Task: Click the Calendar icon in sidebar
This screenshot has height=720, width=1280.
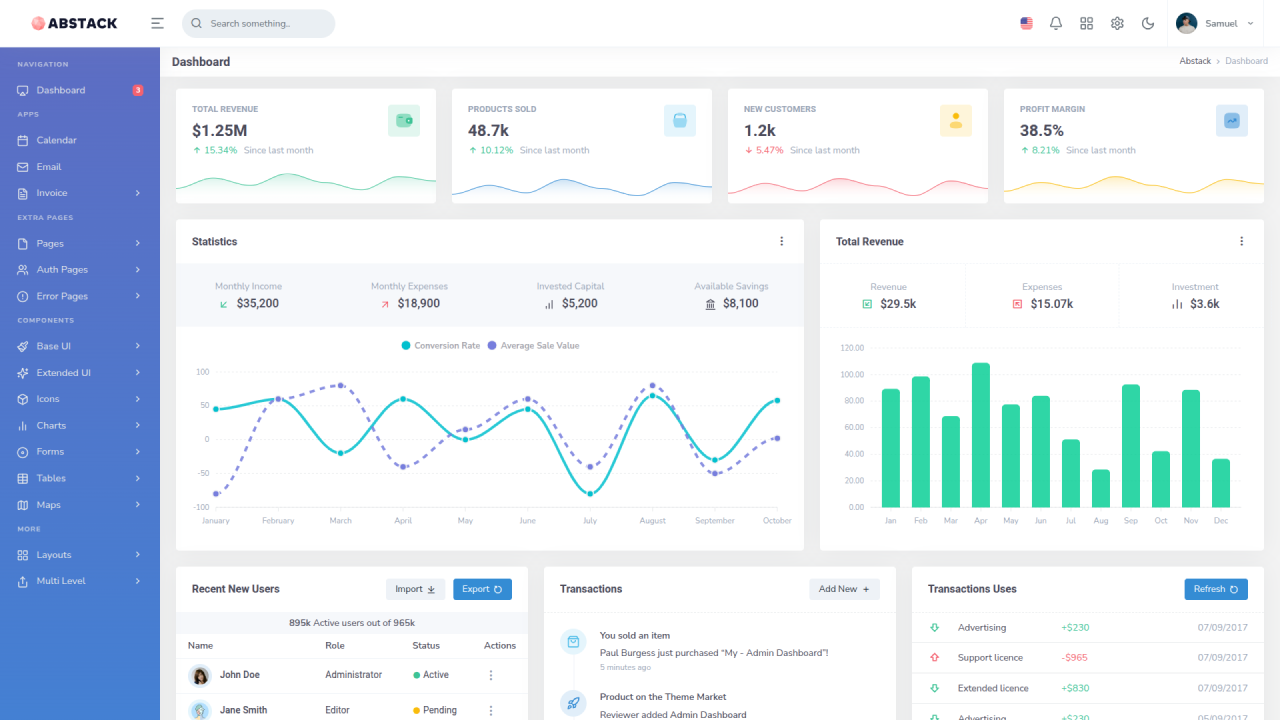Action: tap(23, 140)
